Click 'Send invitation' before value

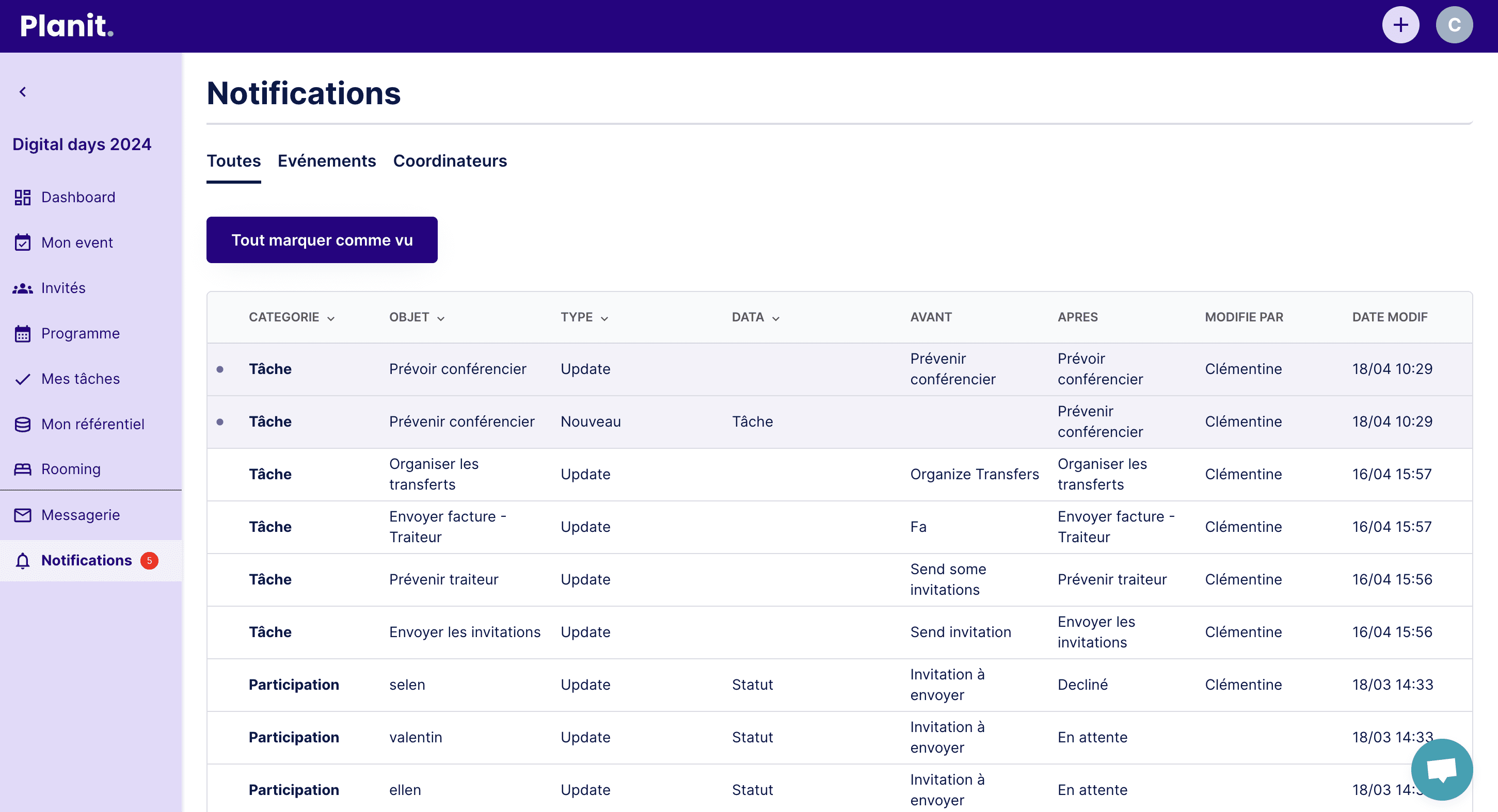tap(960, 632)
